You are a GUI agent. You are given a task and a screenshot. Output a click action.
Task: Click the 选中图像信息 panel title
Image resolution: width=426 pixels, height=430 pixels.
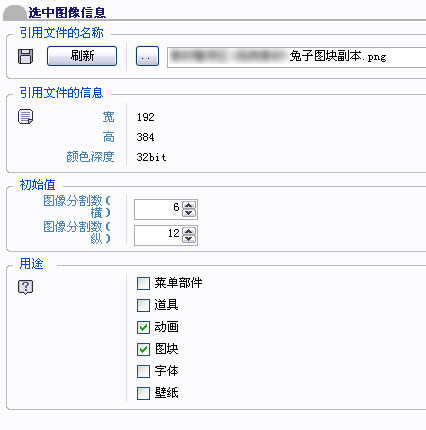click(x=67, y=13)
